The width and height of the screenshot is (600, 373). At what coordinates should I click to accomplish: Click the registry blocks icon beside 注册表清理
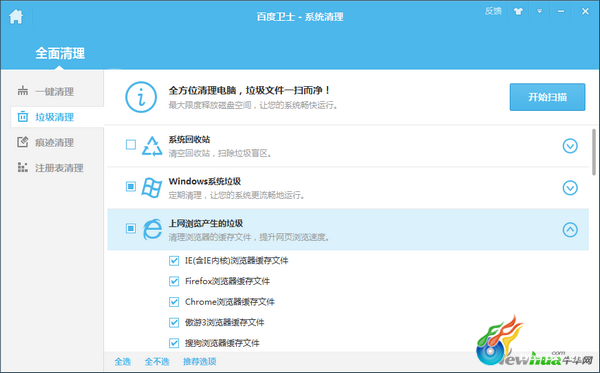tap(23, 167)
